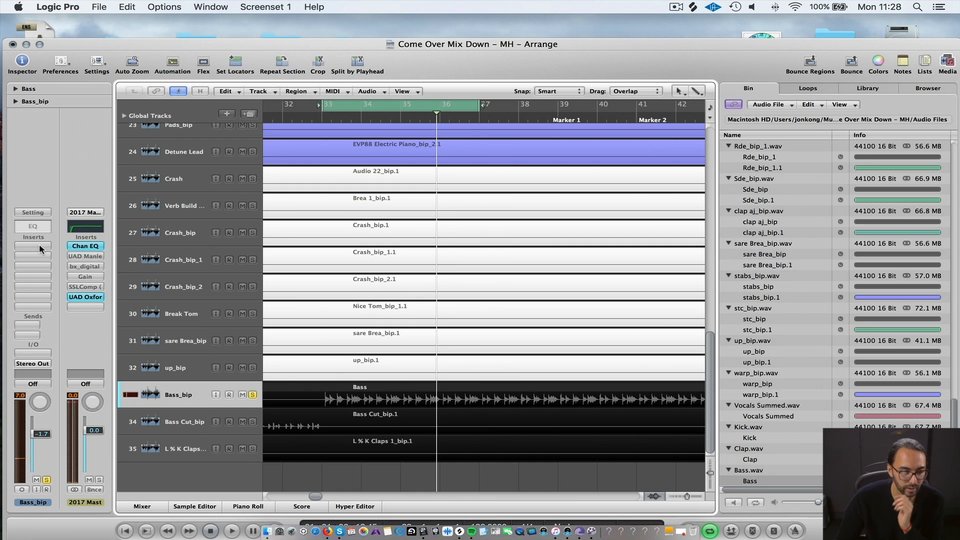Toggle the Media panel icon
Viewport: 960px width, 540px height.
[947, 64]
